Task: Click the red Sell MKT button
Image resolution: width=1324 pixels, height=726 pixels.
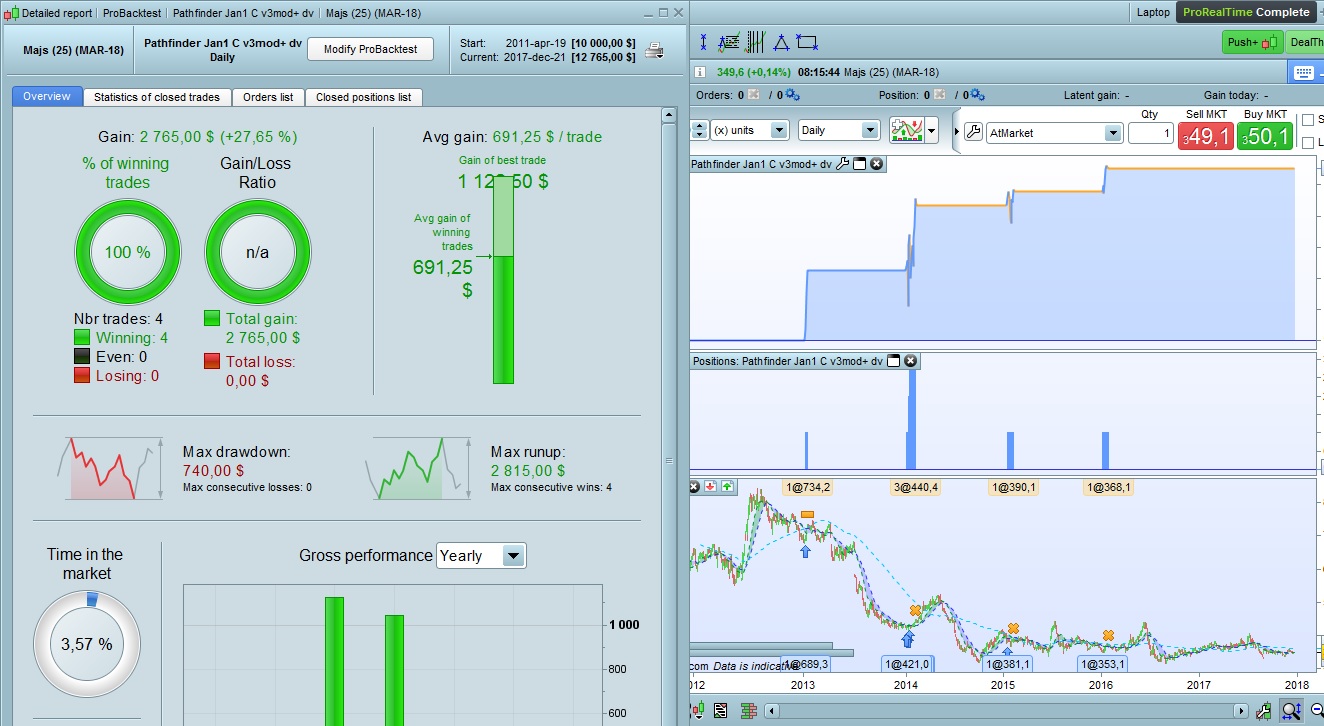Action: (x=1206, y=136)
